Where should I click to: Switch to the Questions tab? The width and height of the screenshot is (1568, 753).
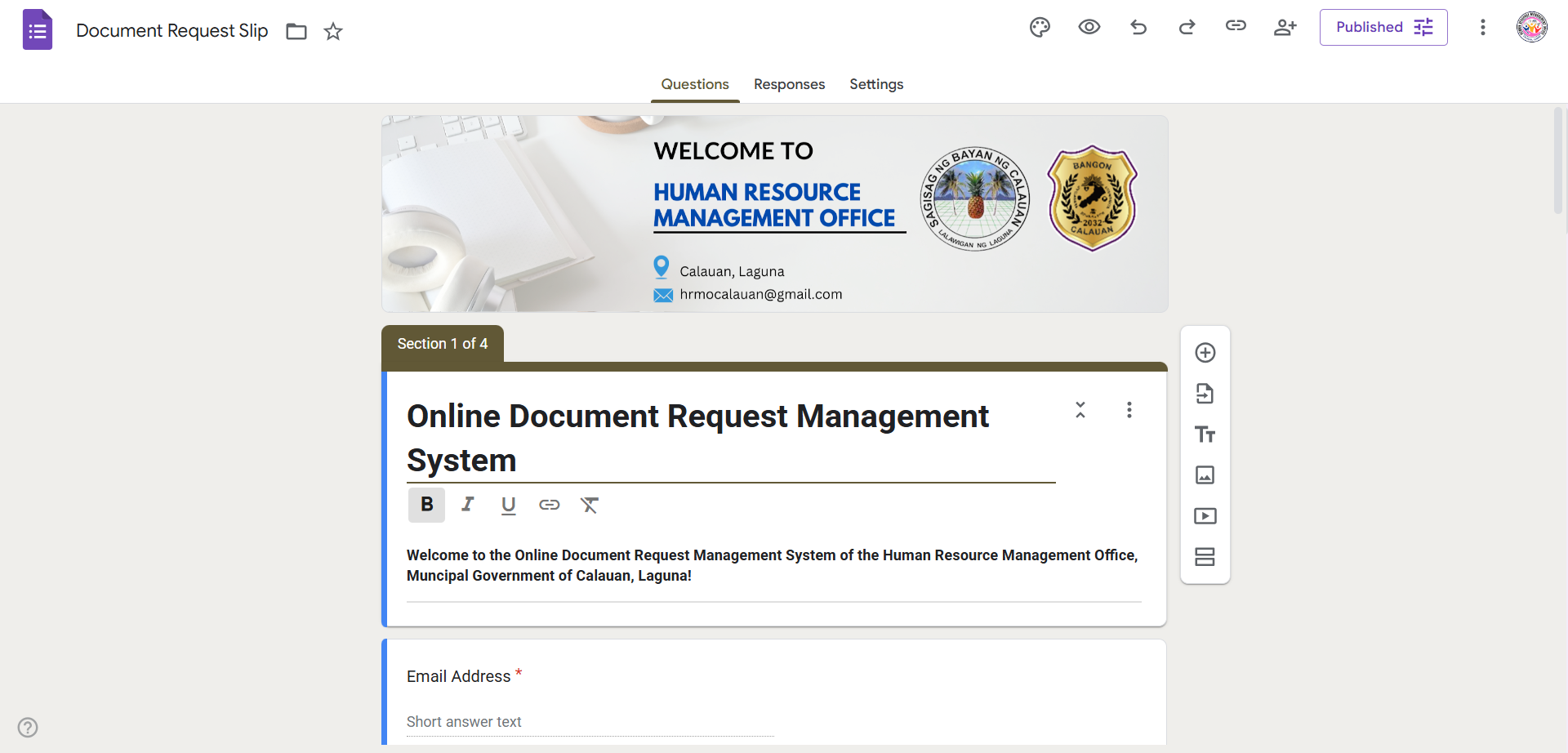pos(695,84)
